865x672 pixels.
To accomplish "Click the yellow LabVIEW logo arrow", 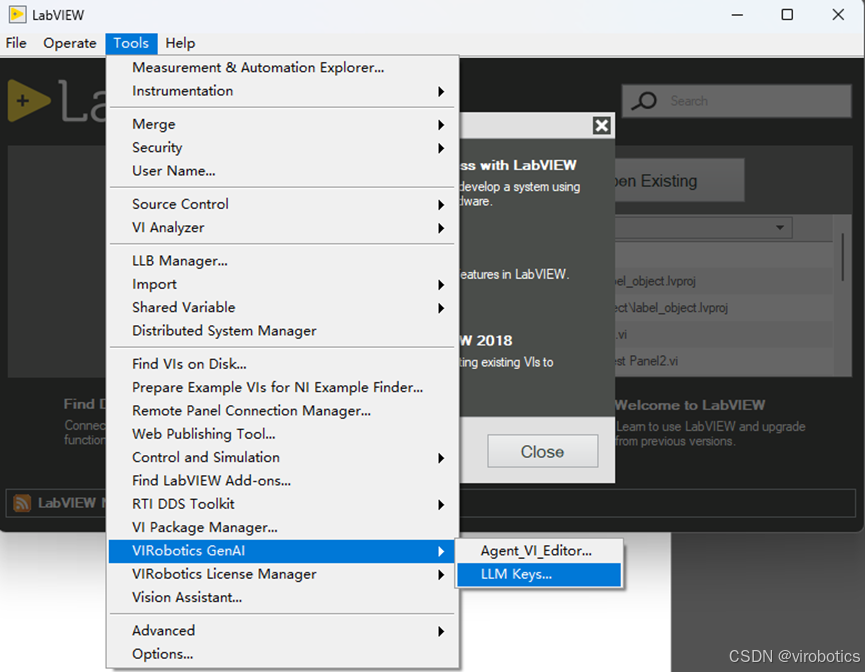I will (29, 100).
